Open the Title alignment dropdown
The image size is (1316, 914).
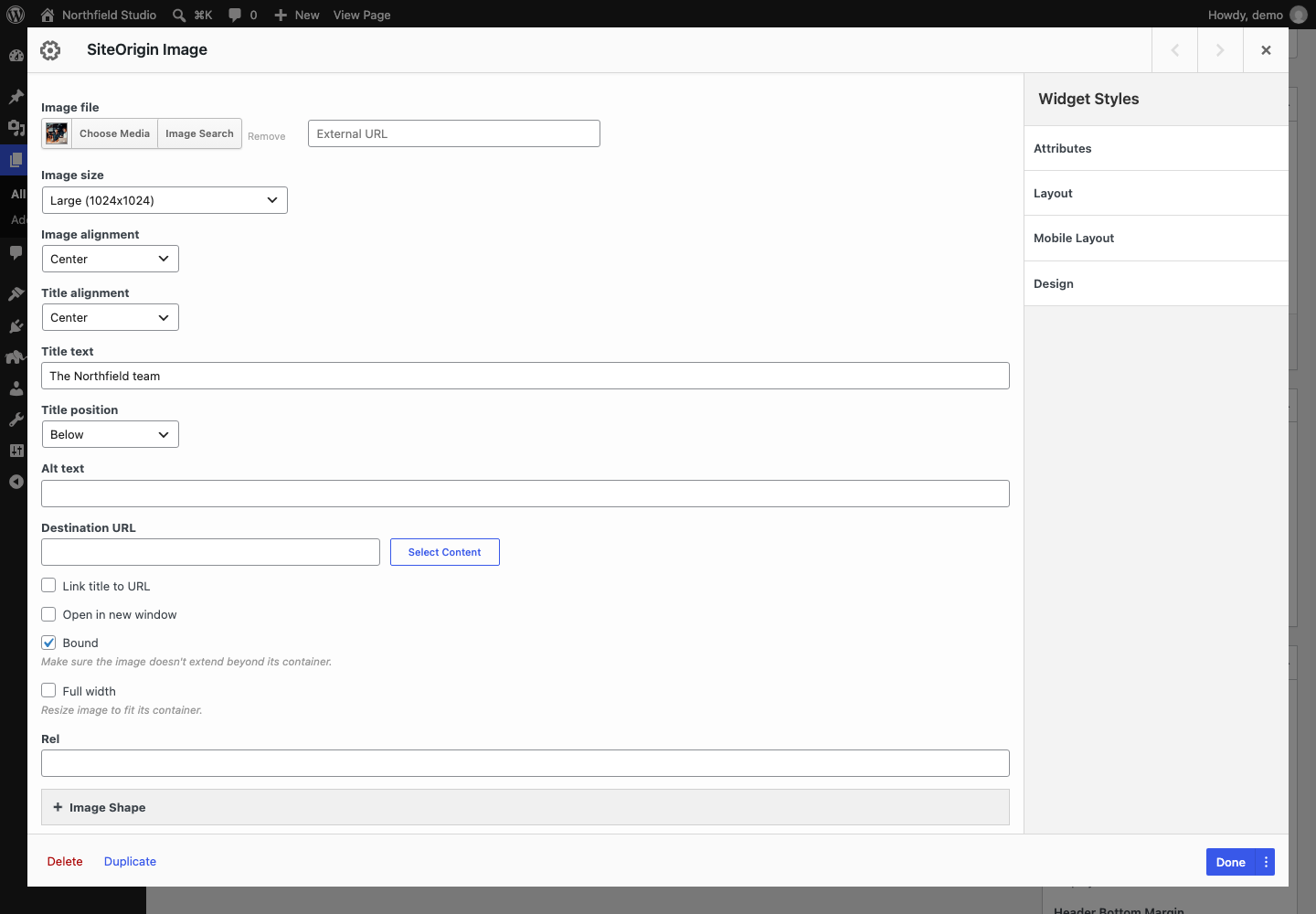click(111, 317)
